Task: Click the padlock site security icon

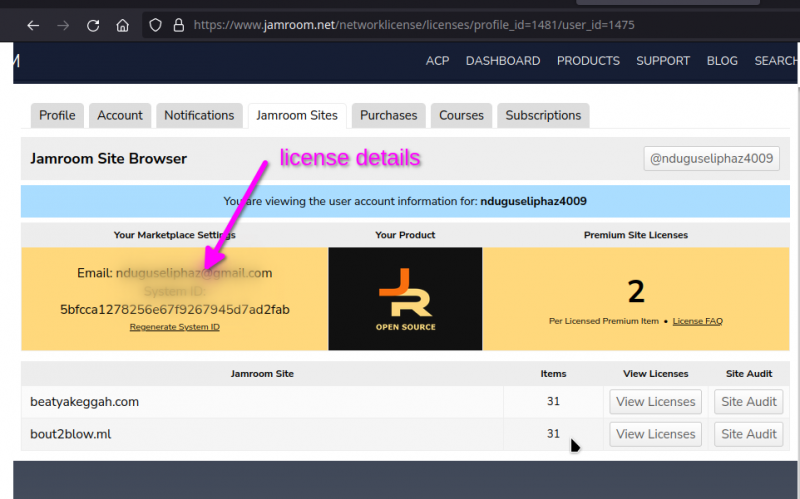Action: coord(178,25)
